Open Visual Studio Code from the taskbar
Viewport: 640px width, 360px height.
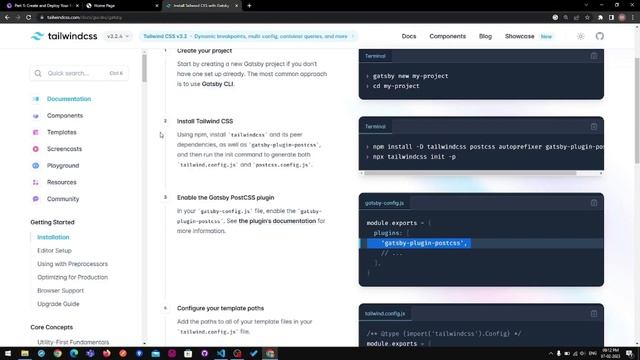coord(221,353)
